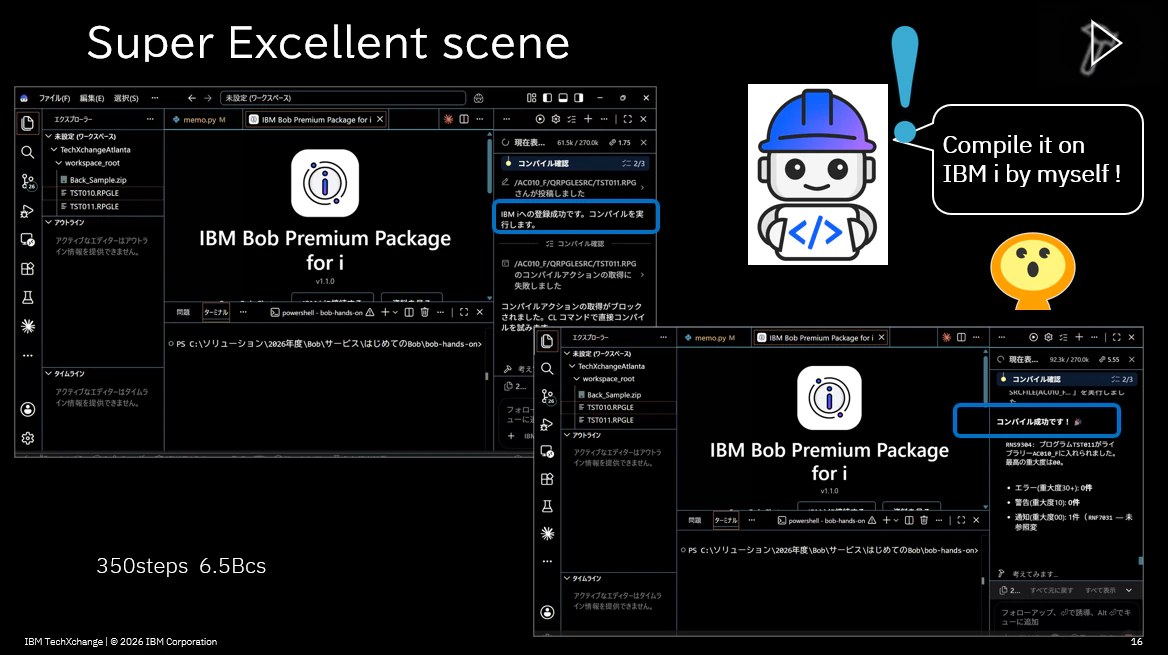The height and width of the screenshot is (655, 1168).
Task: Open Testing flask view in back window
Action: [28, 297]
